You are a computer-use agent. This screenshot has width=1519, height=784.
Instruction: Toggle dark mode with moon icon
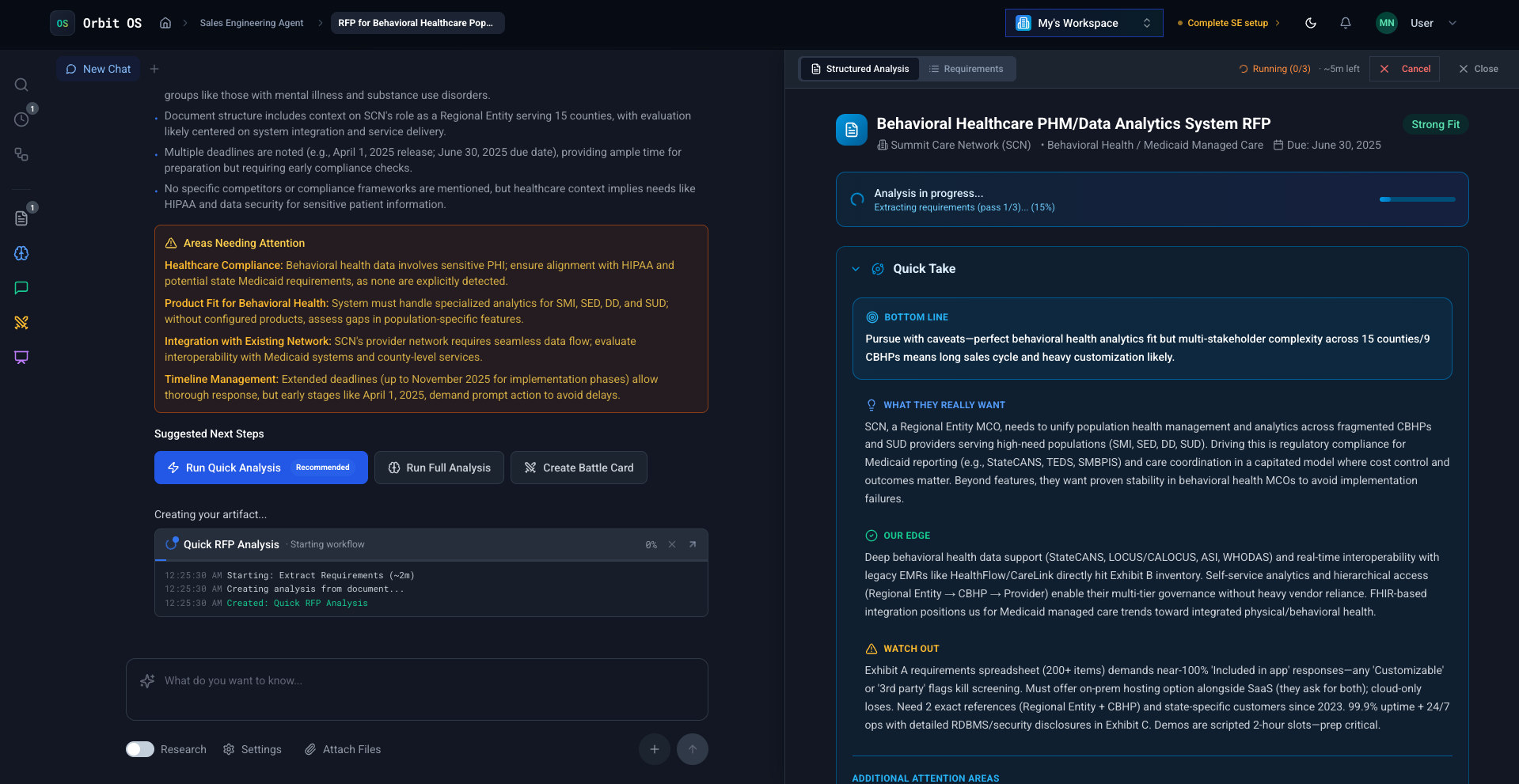coord(1310,23)
